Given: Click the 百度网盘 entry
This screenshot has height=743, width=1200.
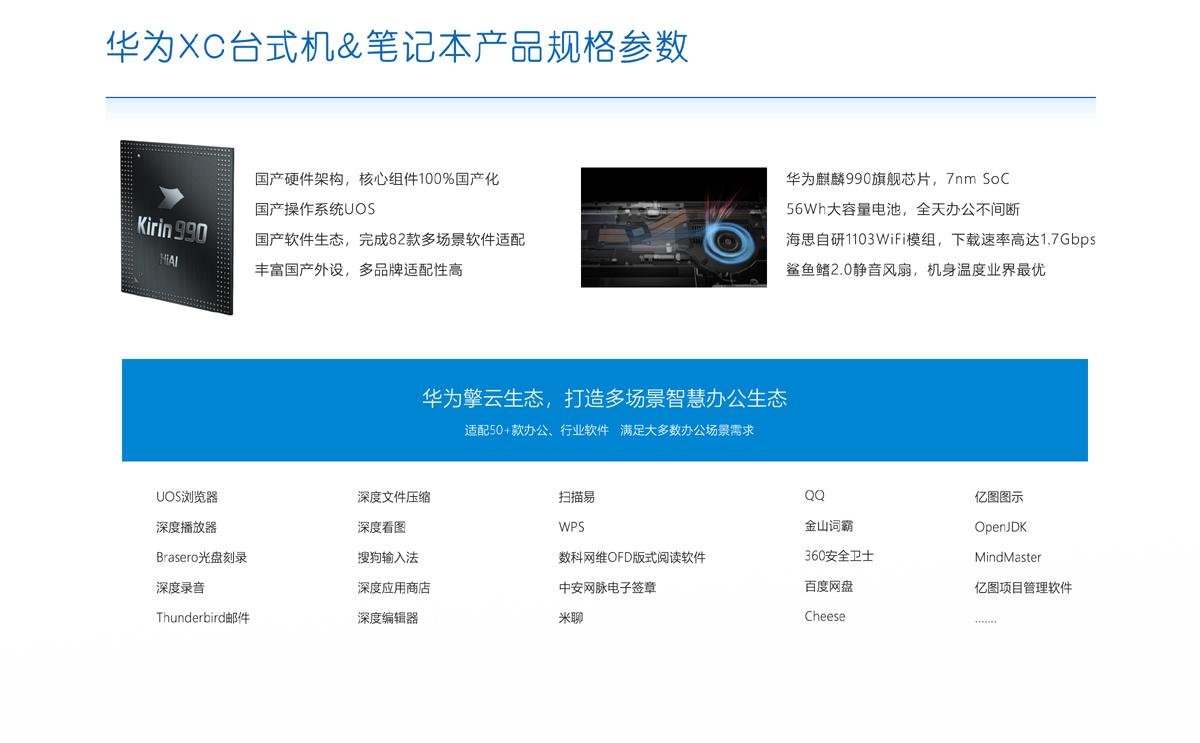Looking at the screenshot, I should pyautogui.click(x=829, y=586).
